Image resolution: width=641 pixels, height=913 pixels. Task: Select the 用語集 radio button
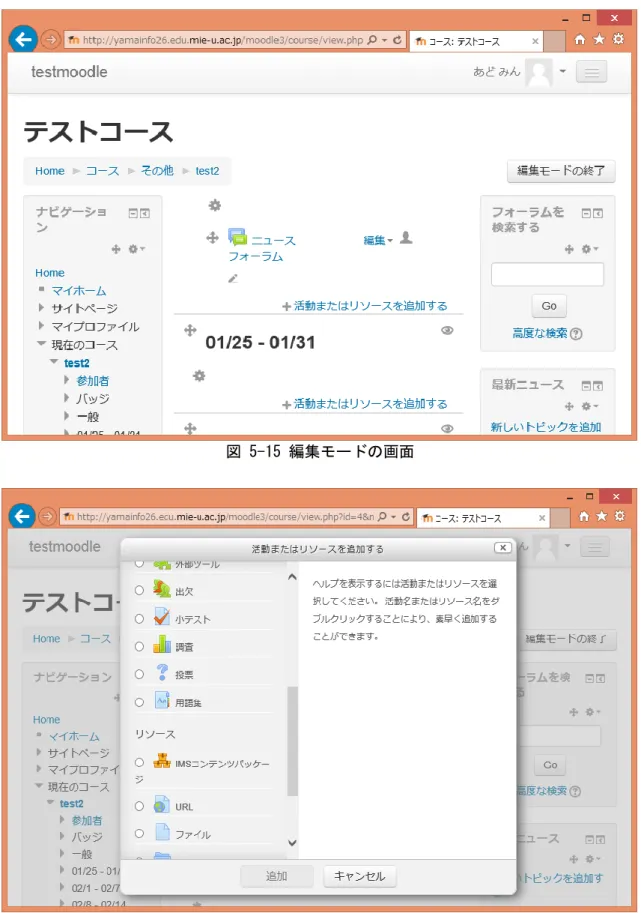pos(139,702)
